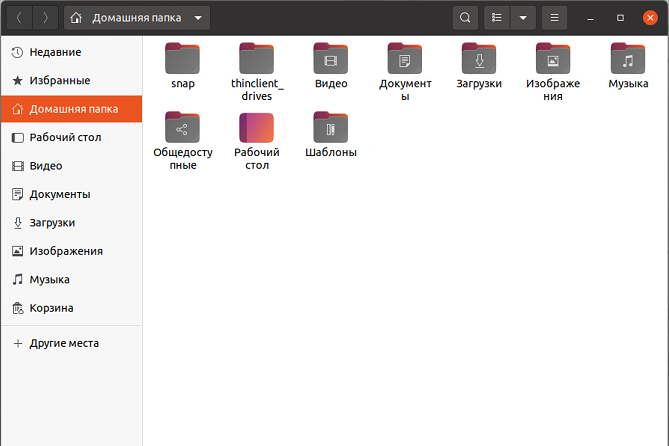Click Другие места in the sidebar
This screenshot has height=446, width=669.
point(64,342)
